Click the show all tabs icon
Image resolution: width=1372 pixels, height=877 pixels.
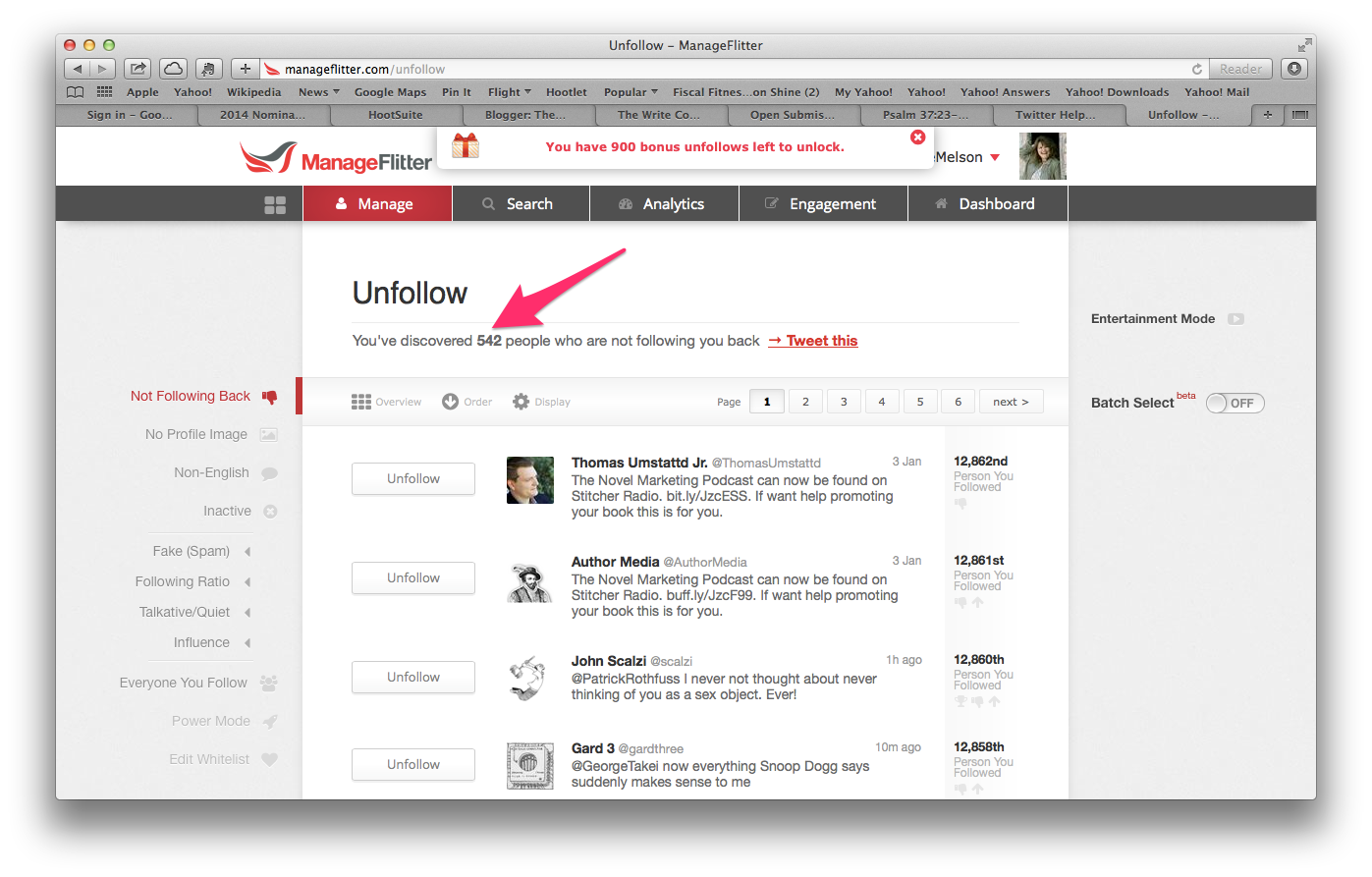[1300, 115]
